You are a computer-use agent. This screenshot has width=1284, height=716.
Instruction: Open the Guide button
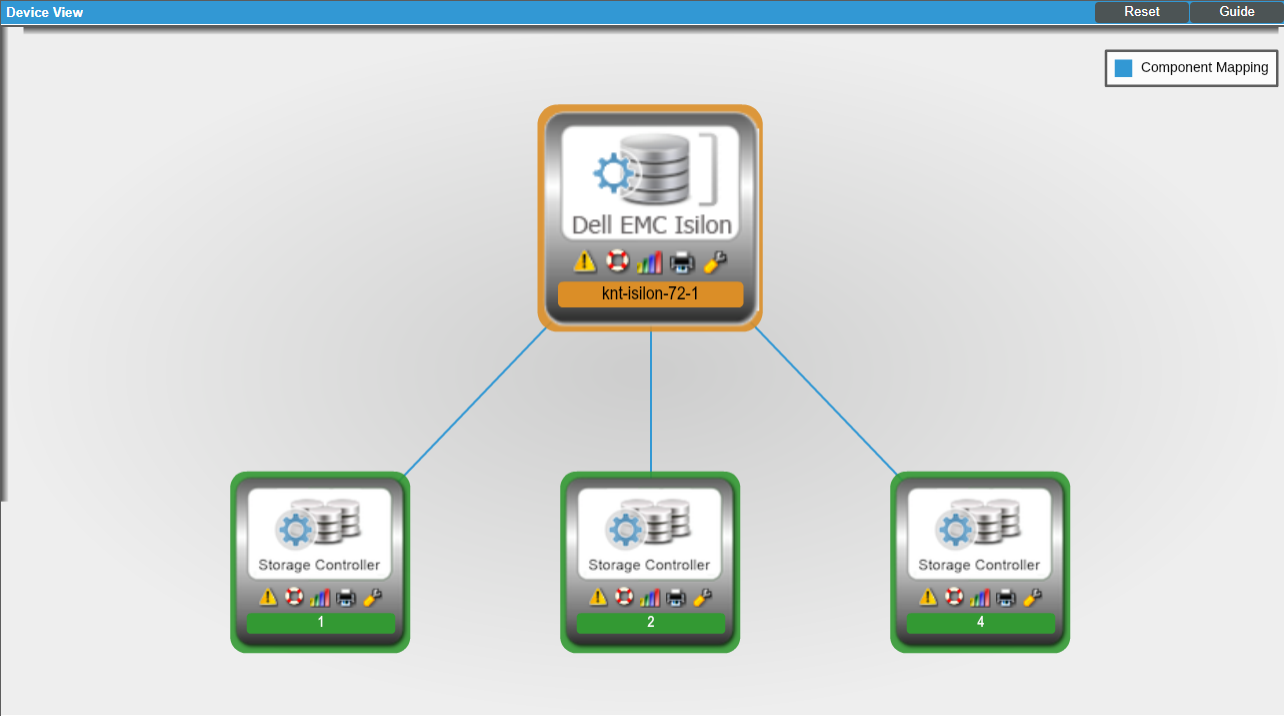pos(1237,12)
